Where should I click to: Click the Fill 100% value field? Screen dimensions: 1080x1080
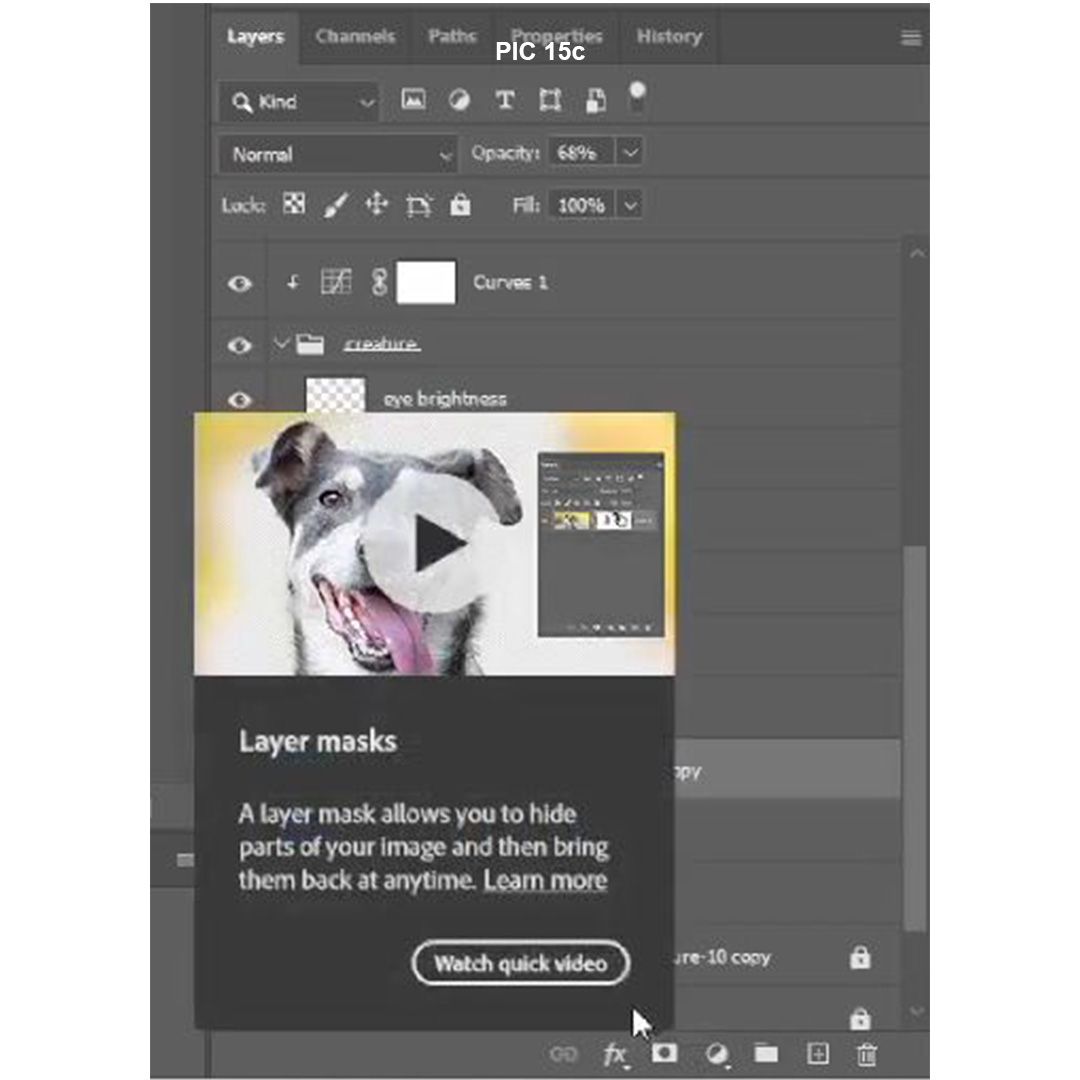[581, 205]
